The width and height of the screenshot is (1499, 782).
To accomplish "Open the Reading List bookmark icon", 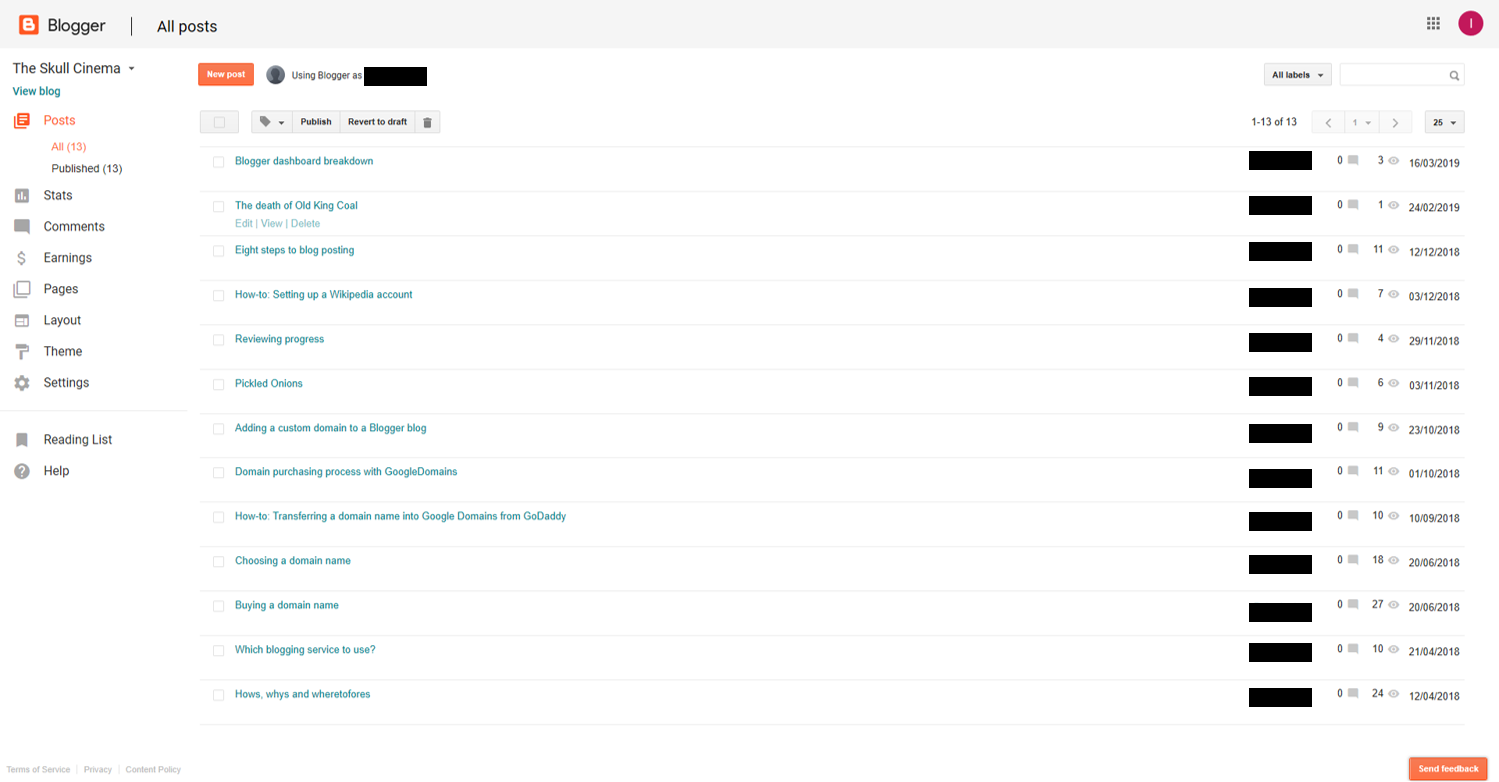I will pyautogui.click(x=22, y=439).
